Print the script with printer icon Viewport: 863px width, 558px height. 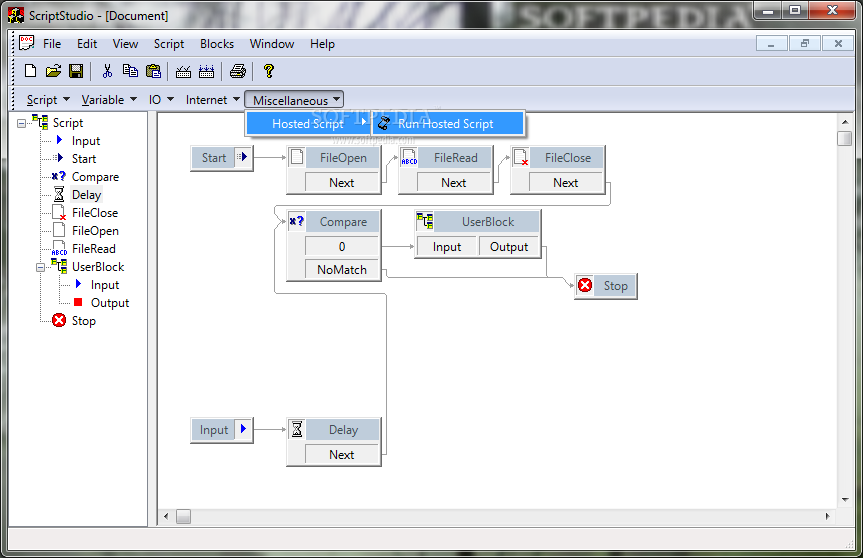(238, 70)
